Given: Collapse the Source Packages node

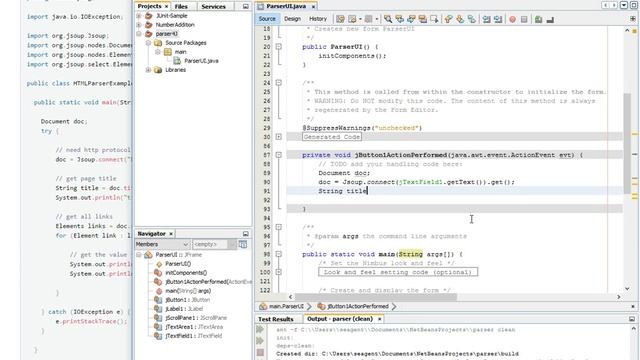Looking at the screenshot, I should (x=149, y=43).
